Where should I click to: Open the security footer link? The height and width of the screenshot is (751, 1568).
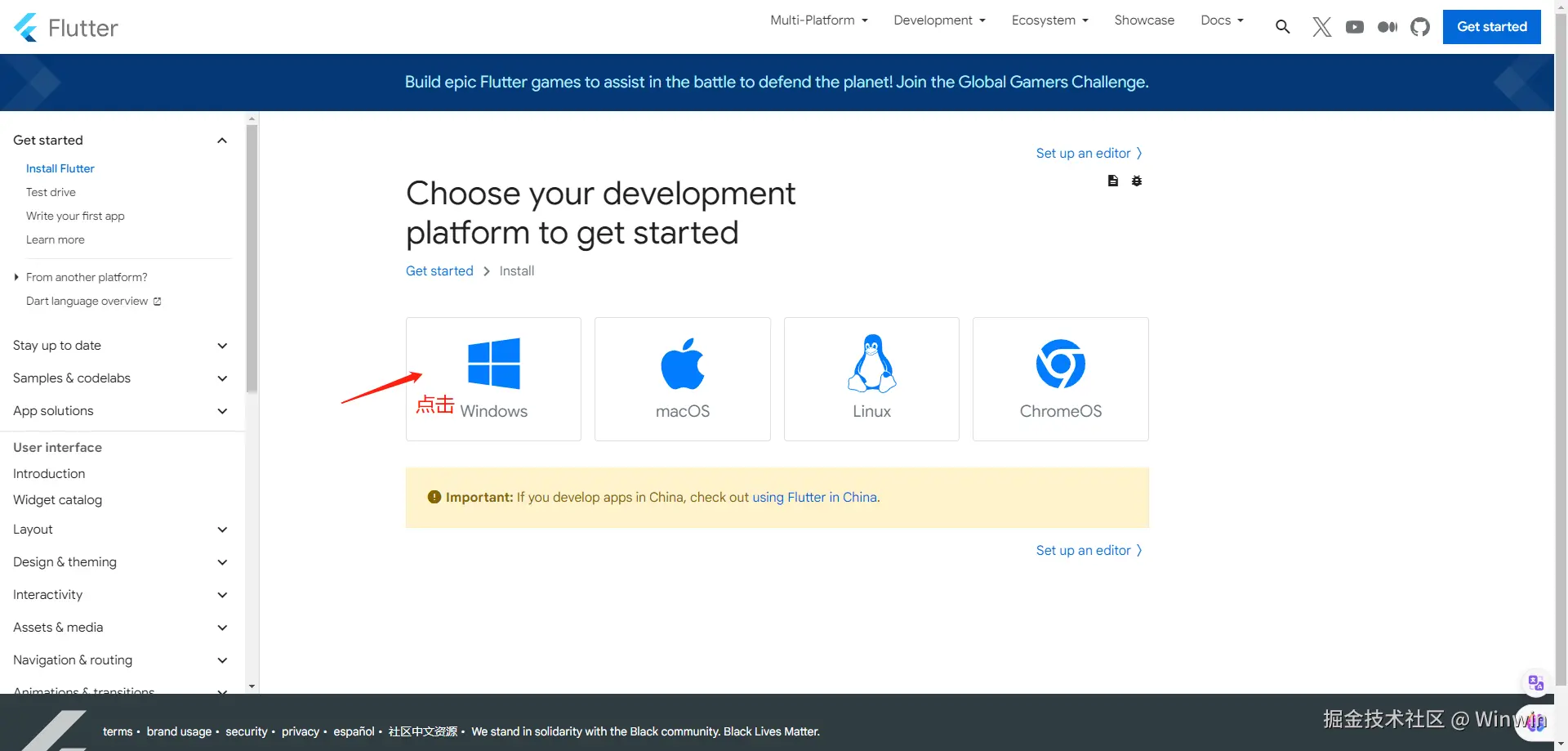pyautogui.click(x=247, y=731)
